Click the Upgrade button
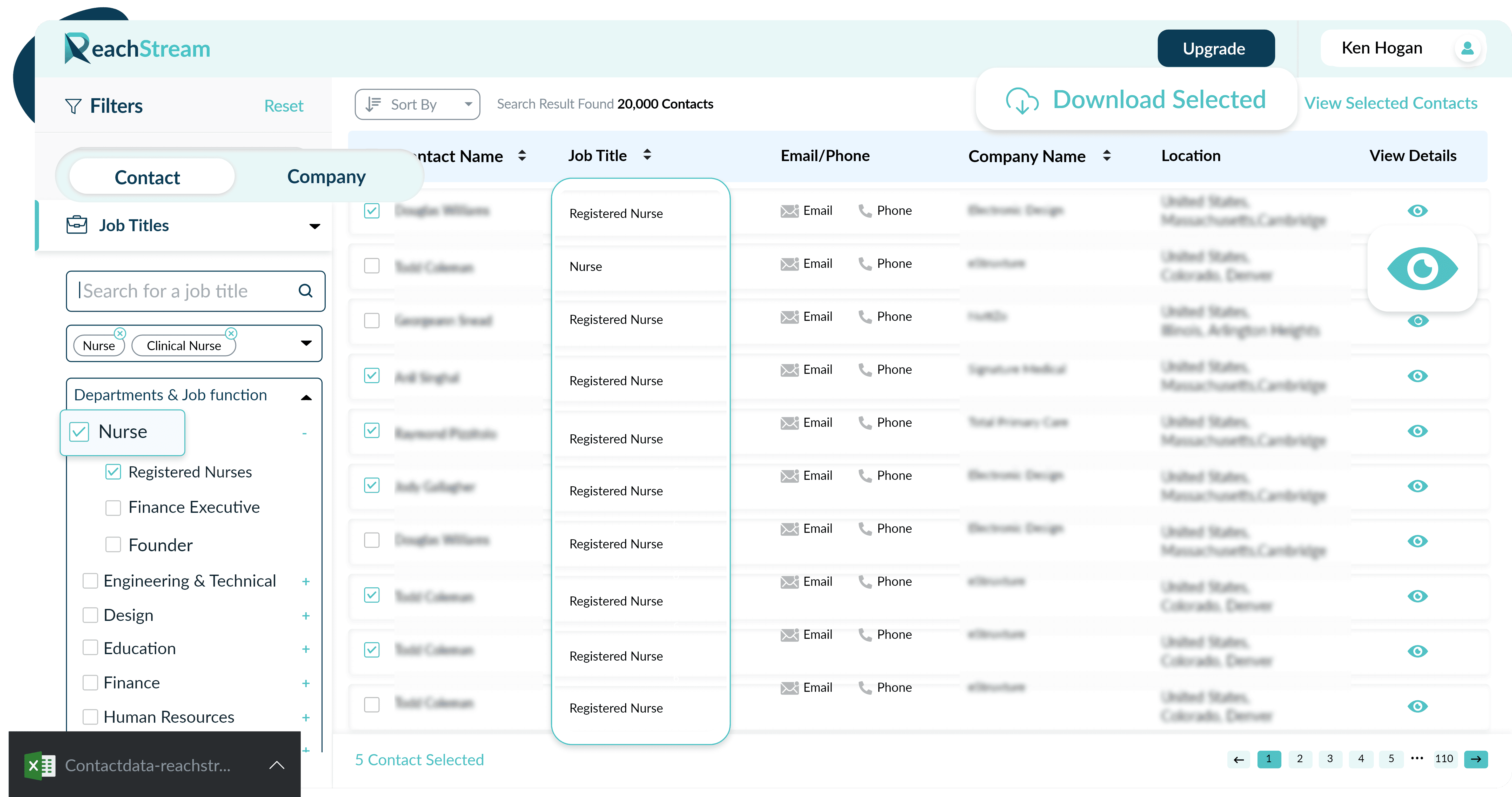 pos(1216,48)
